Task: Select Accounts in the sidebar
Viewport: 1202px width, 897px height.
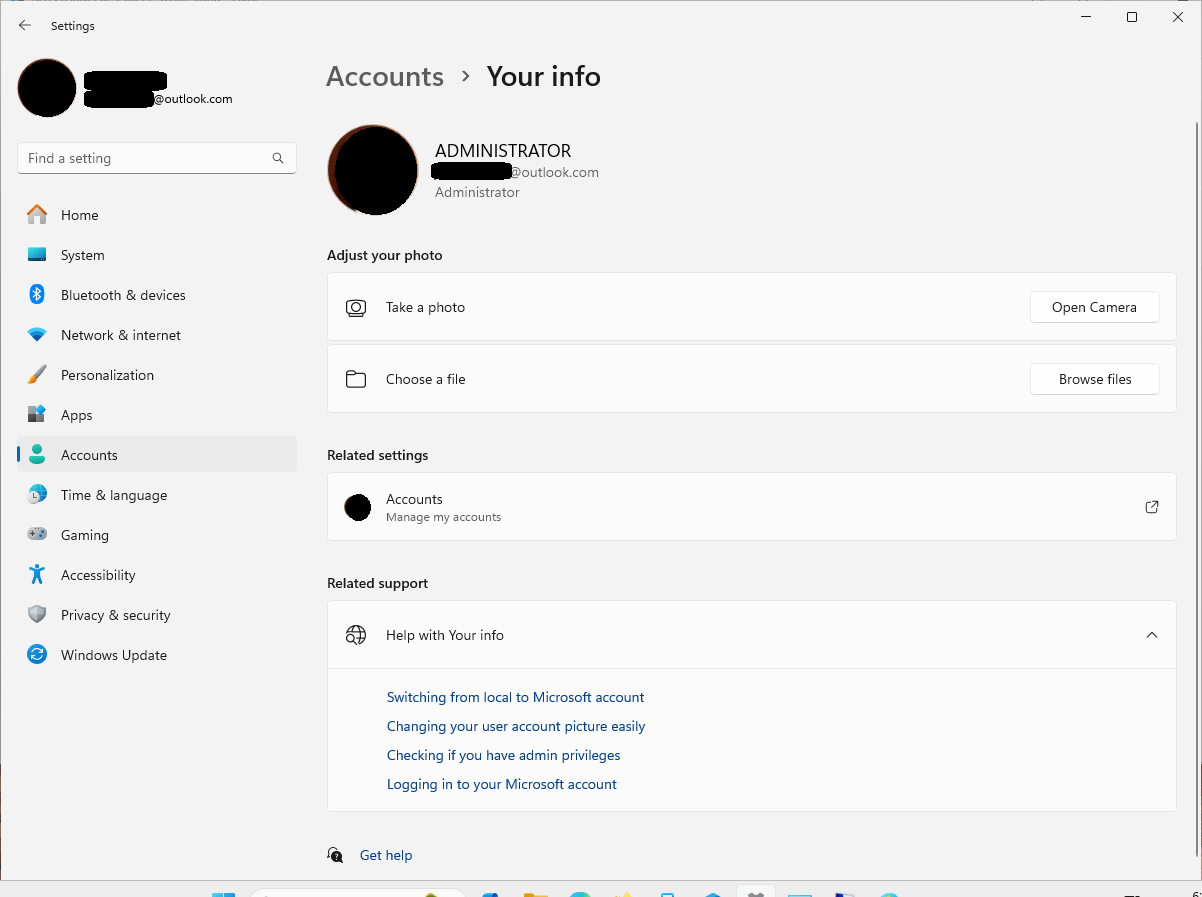Action: click(x=157, y=455)
